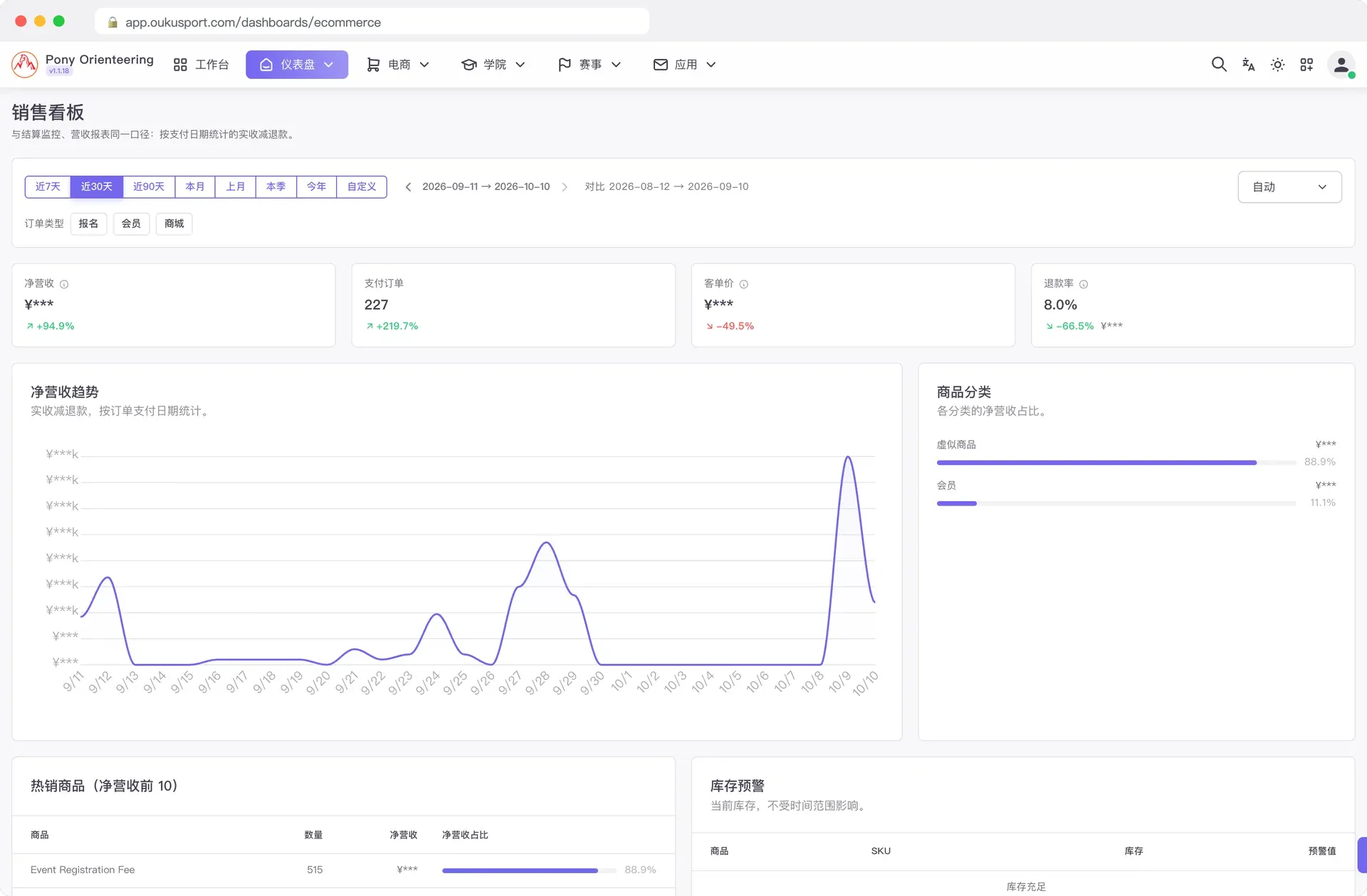Click the SKU column header in 库存预警
Screen dimensions: 1367x896
coord(881,851)
